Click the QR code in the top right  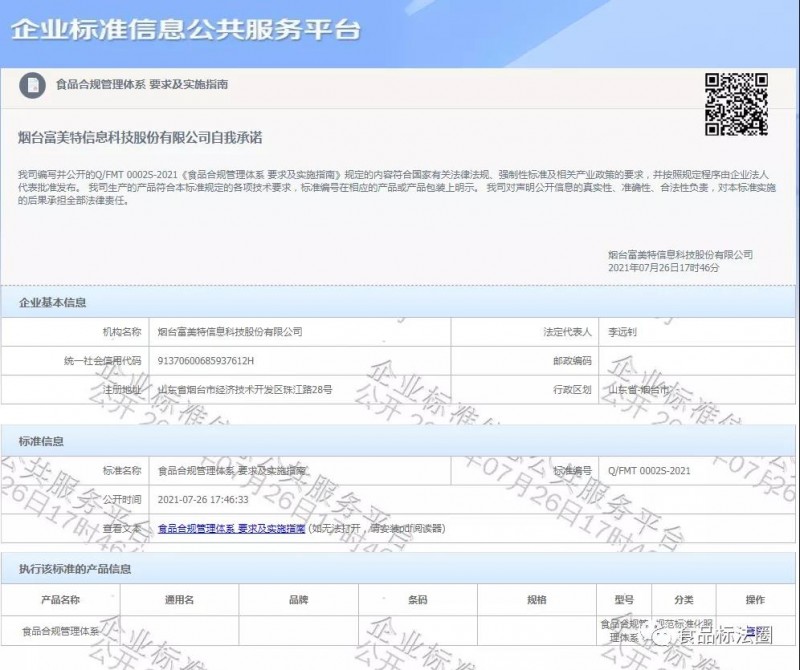click(x=736, y=105)
